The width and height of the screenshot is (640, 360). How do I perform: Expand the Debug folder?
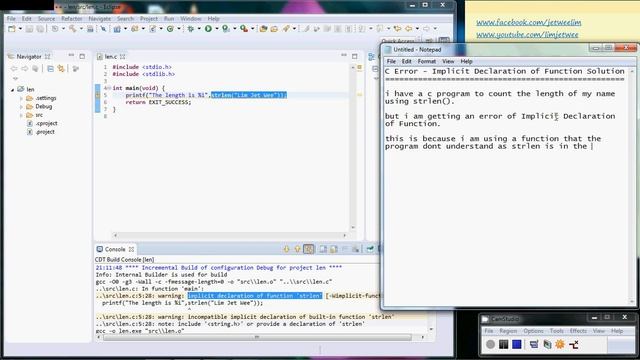point(21,107)
